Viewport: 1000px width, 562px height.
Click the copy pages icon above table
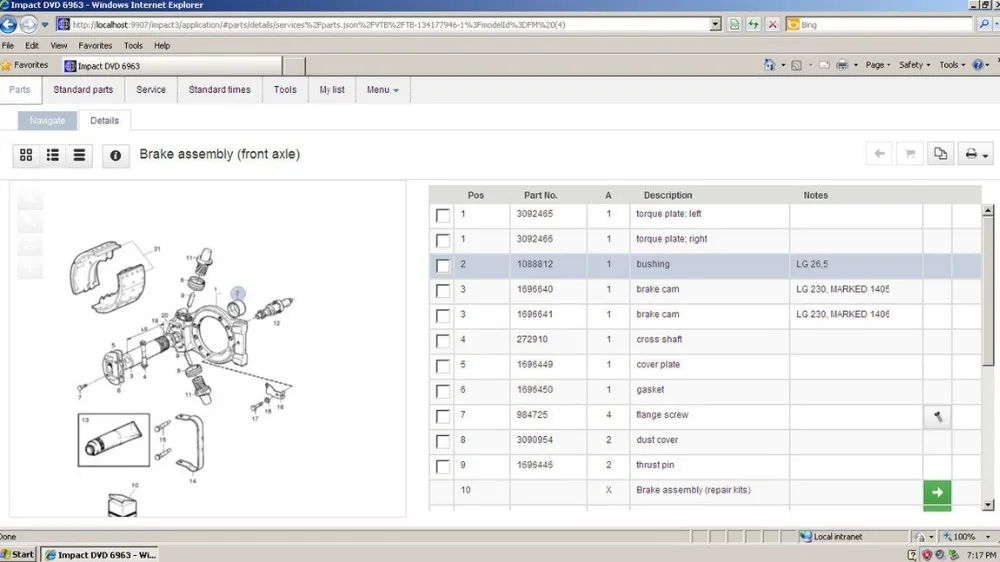click(940, 154)
